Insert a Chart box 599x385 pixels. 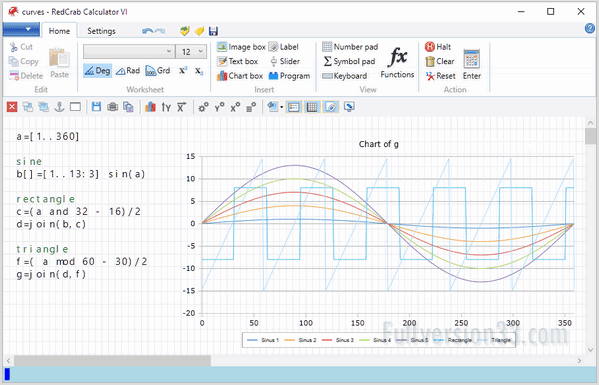240,76
